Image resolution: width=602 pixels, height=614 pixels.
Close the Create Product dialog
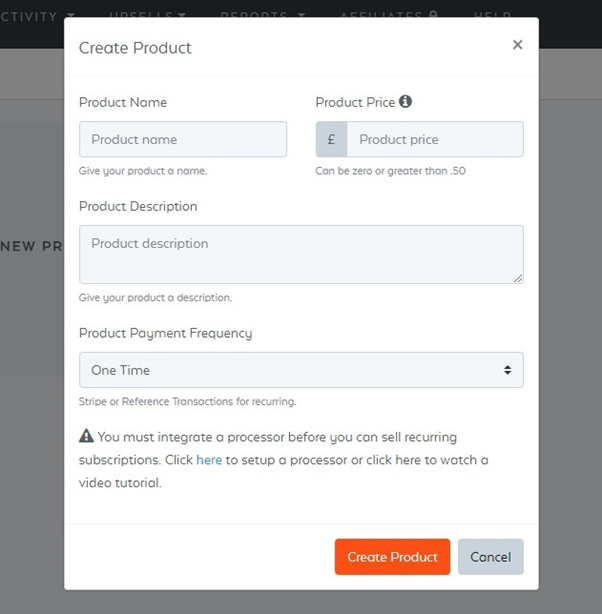pos(517,45)
